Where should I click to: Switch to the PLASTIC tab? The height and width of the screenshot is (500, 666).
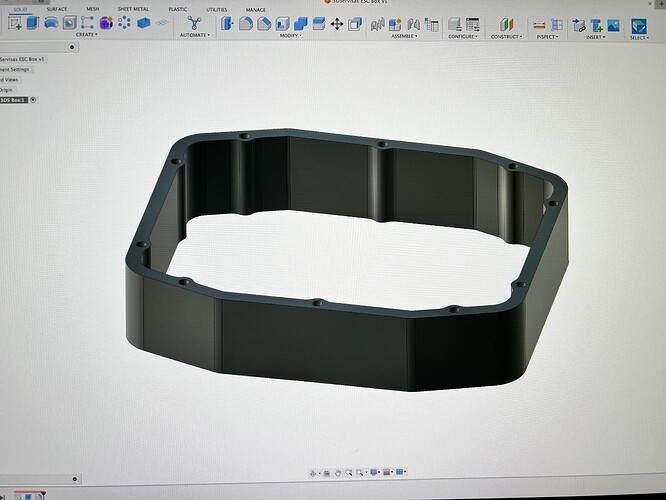click(x=178, y=9)
